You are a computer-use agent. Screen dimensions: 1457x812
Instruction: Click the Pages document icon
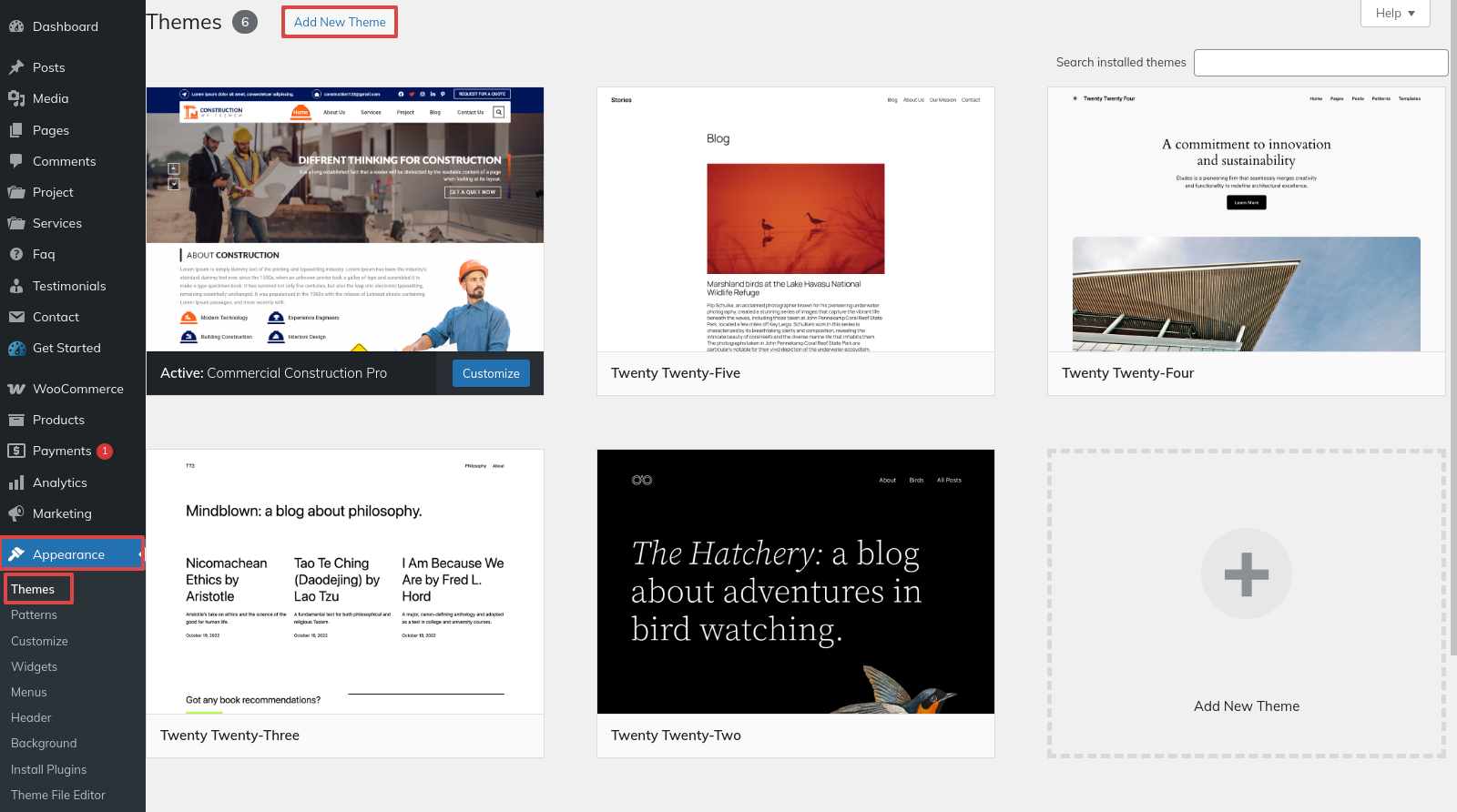[16, 130]
